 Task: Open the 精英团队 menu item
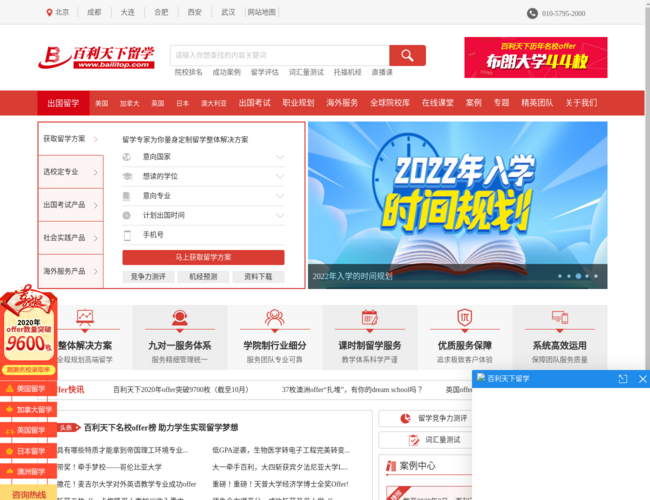pos(537,103)
